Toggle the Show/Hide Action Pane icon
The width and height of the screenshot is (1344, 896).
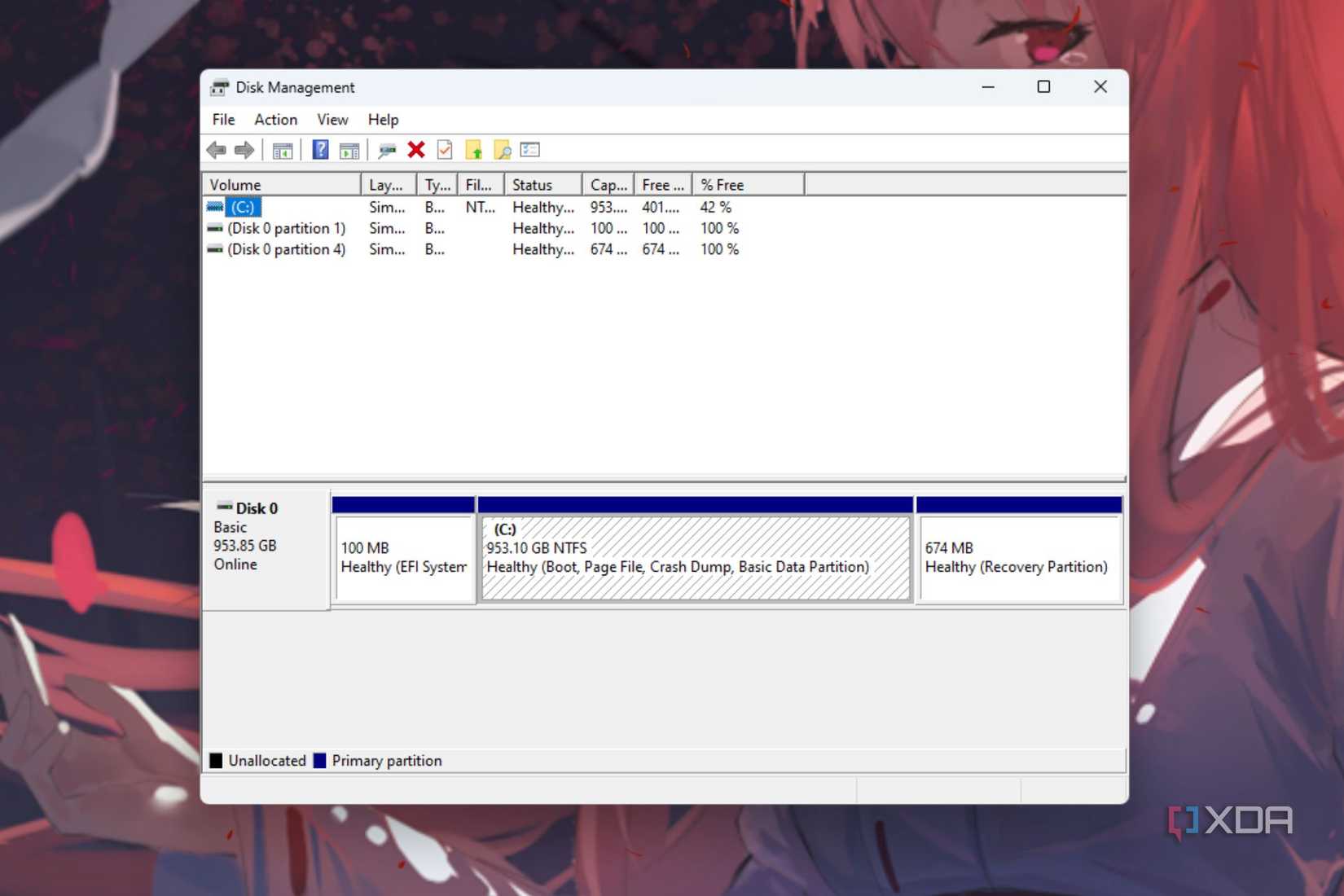(x=349, y=149)
